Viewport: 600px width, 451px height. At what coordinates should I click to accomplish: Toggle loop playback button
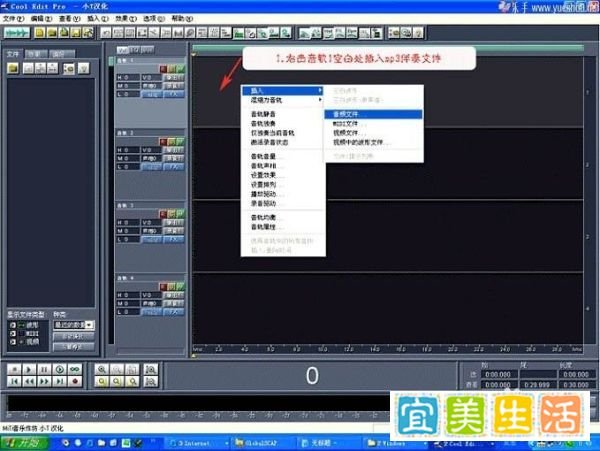click(x=75, y=369)
